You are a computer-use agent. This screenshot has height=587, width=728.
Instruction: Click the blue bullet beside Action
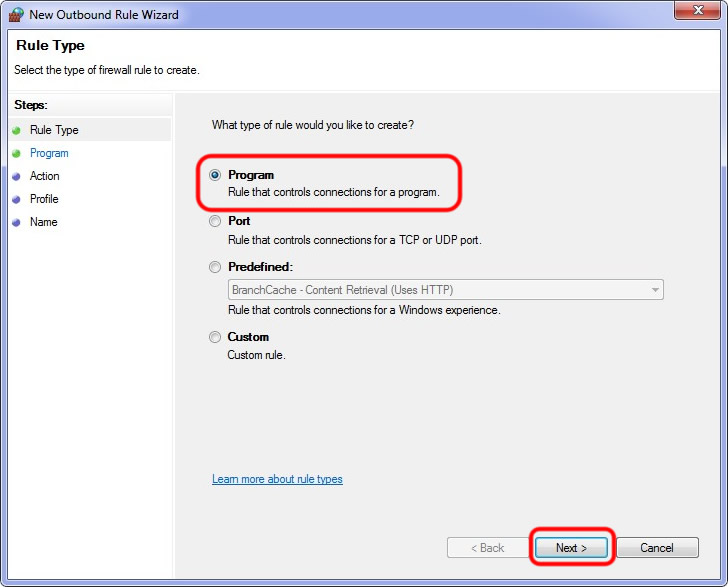click(x=17, y=176)
